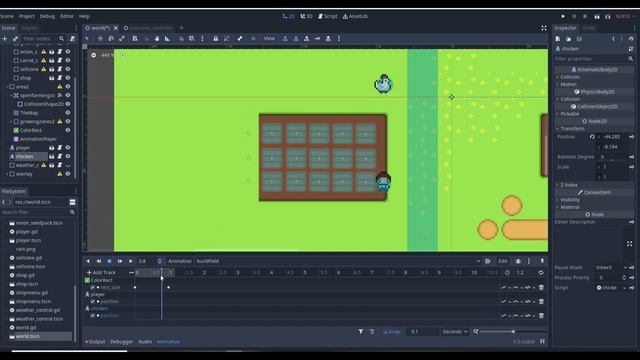Toggle player position track checkbox
640x360 pixels.
93,301
